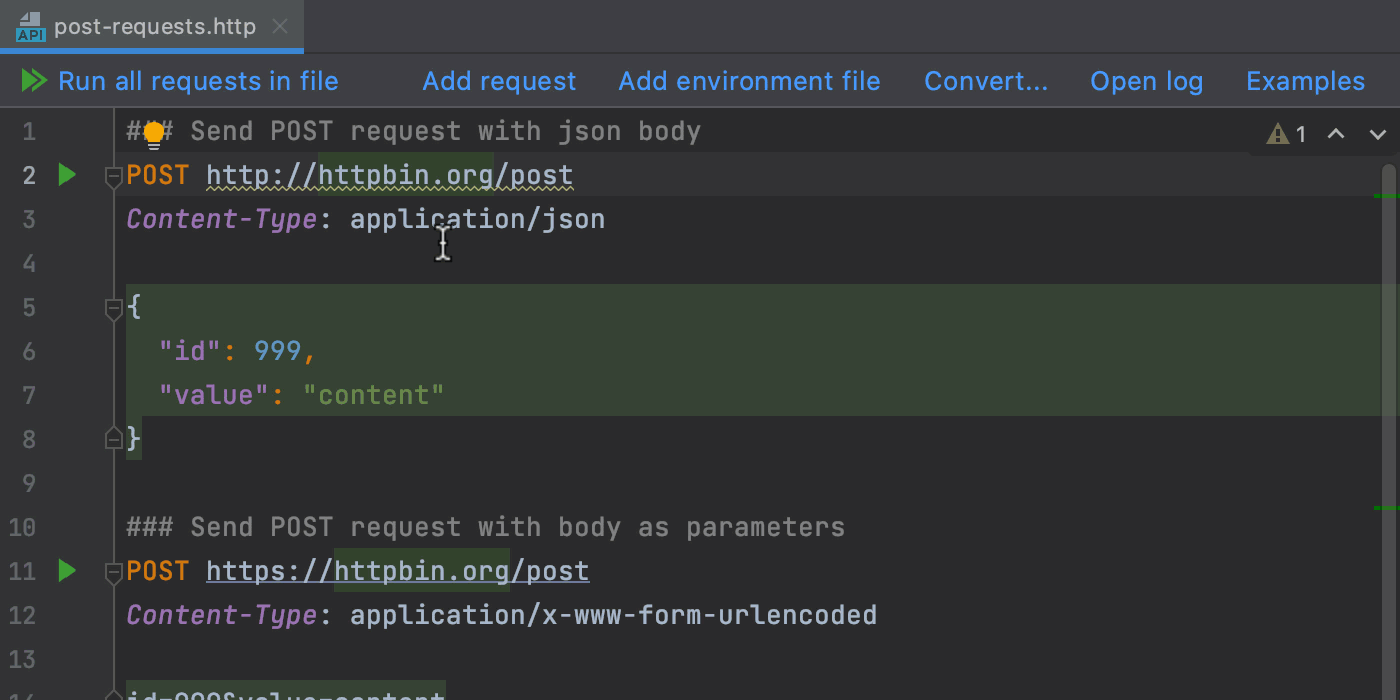Click the 999 value
This screenshot has height=700, width=1400.
pos(278,351)
